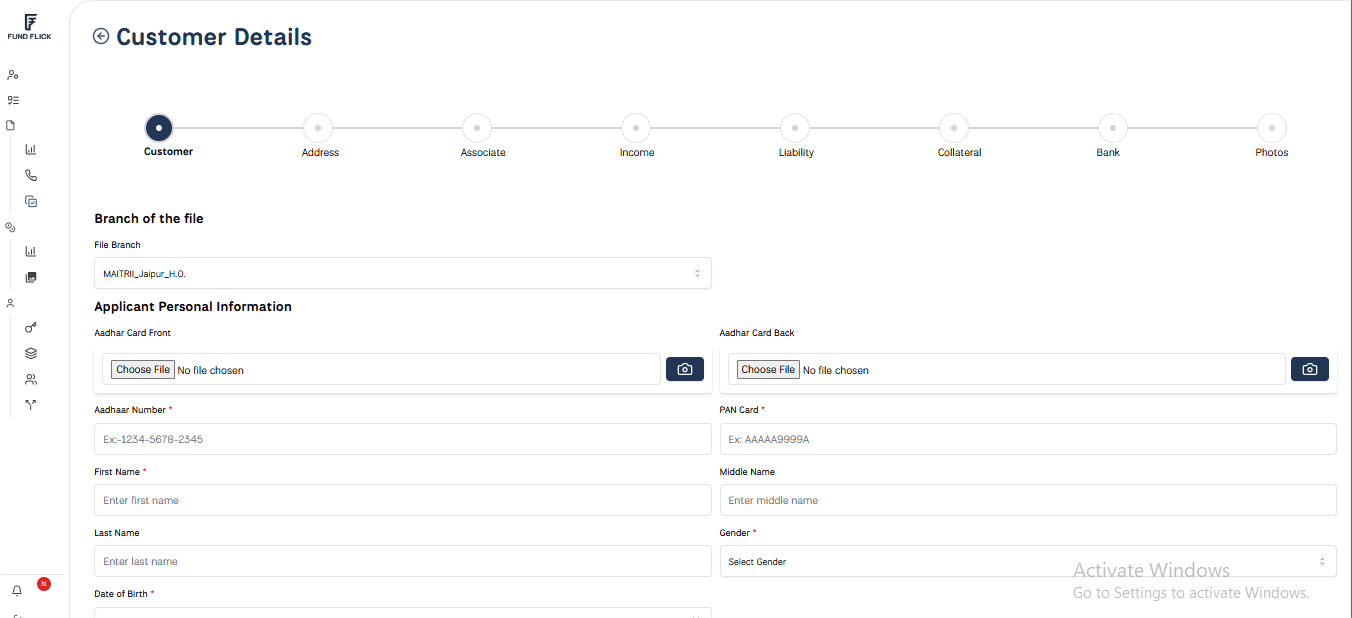Go to the Photos step
The width and height of the screenshot is (1352, 618).
point(1272,128)
